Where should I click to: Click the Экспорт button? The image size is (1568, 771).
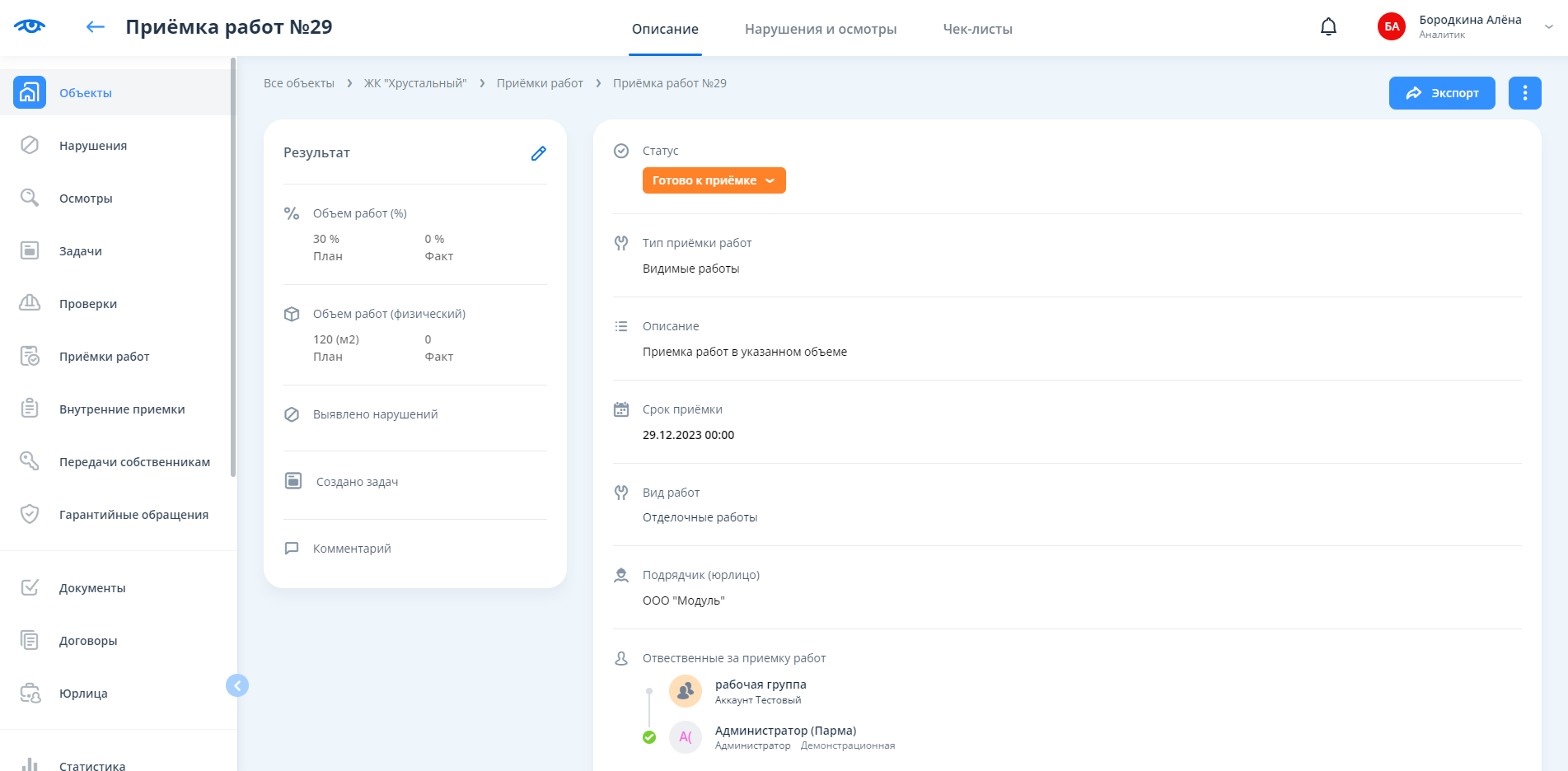coord(1441,93)
